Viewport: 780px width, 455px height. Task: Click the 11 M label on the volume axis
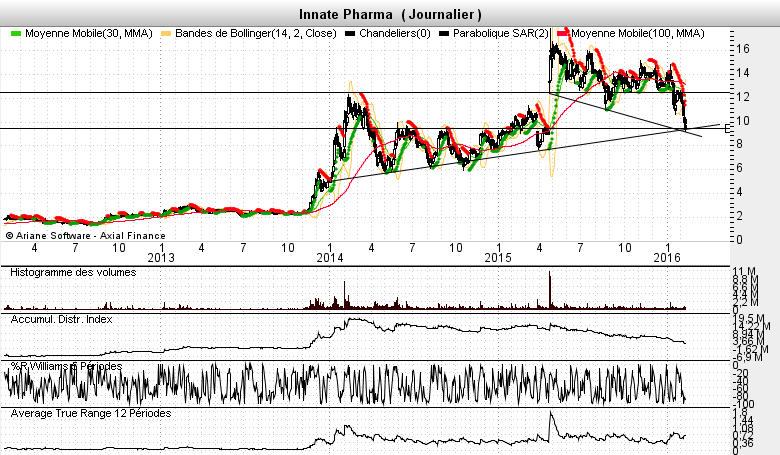[744, 272]
